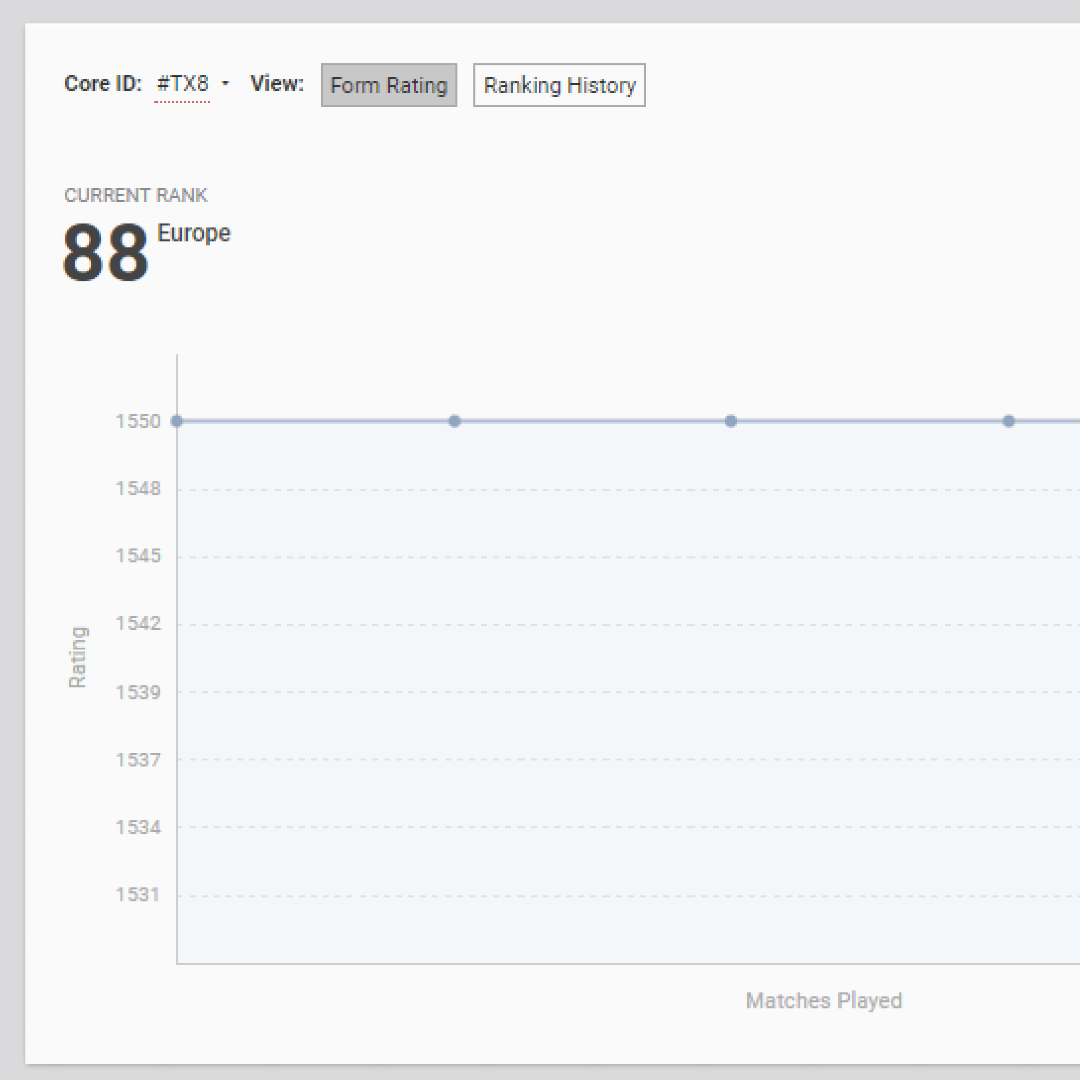Screen dimensions: 1080x1080
Task: Select the fourth data point on the line
Action: (1008, 421)
